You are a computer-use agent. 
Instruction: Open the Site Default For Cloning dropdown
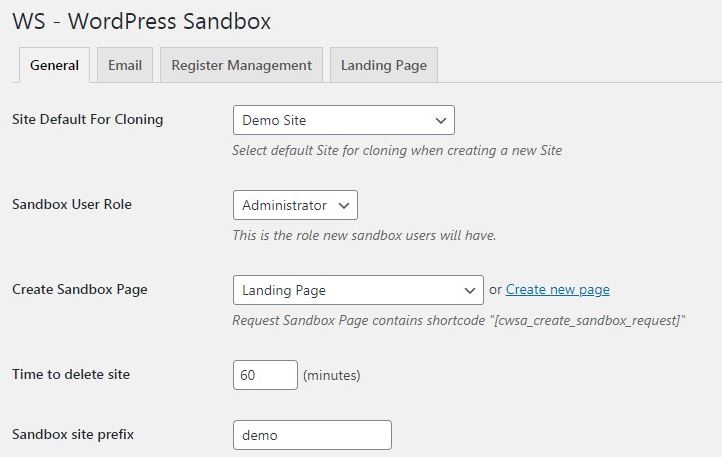pyautogui.click(x=344, y=120)
